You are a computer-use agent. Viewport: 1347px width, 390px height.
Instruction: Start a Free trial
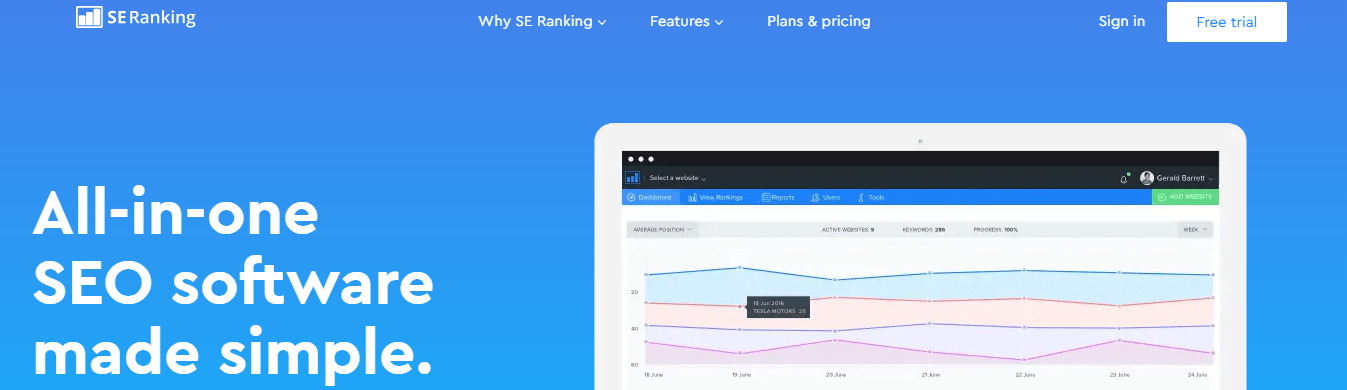(x=1227, y=22)
